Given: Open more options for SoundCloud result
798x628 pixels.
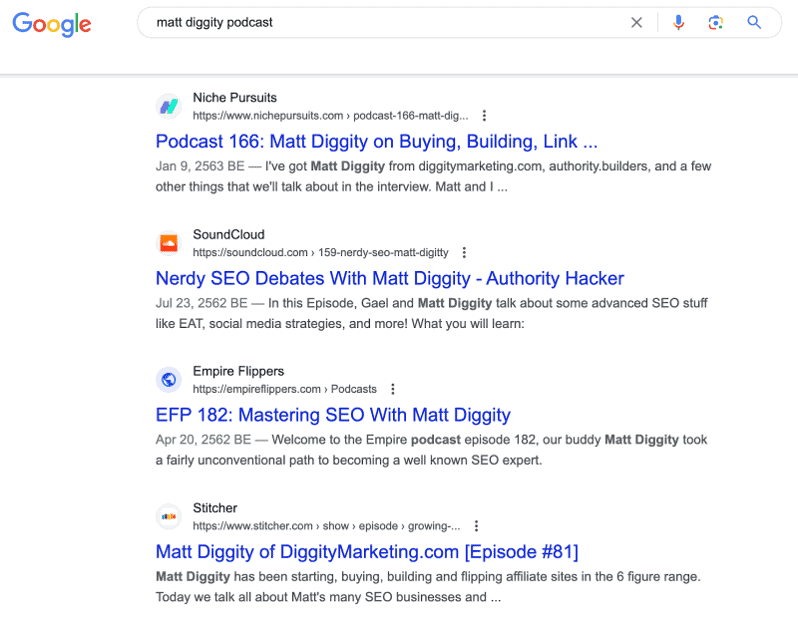Looking at the screenshot, I should pyautogui.click(x=464, y=252).
